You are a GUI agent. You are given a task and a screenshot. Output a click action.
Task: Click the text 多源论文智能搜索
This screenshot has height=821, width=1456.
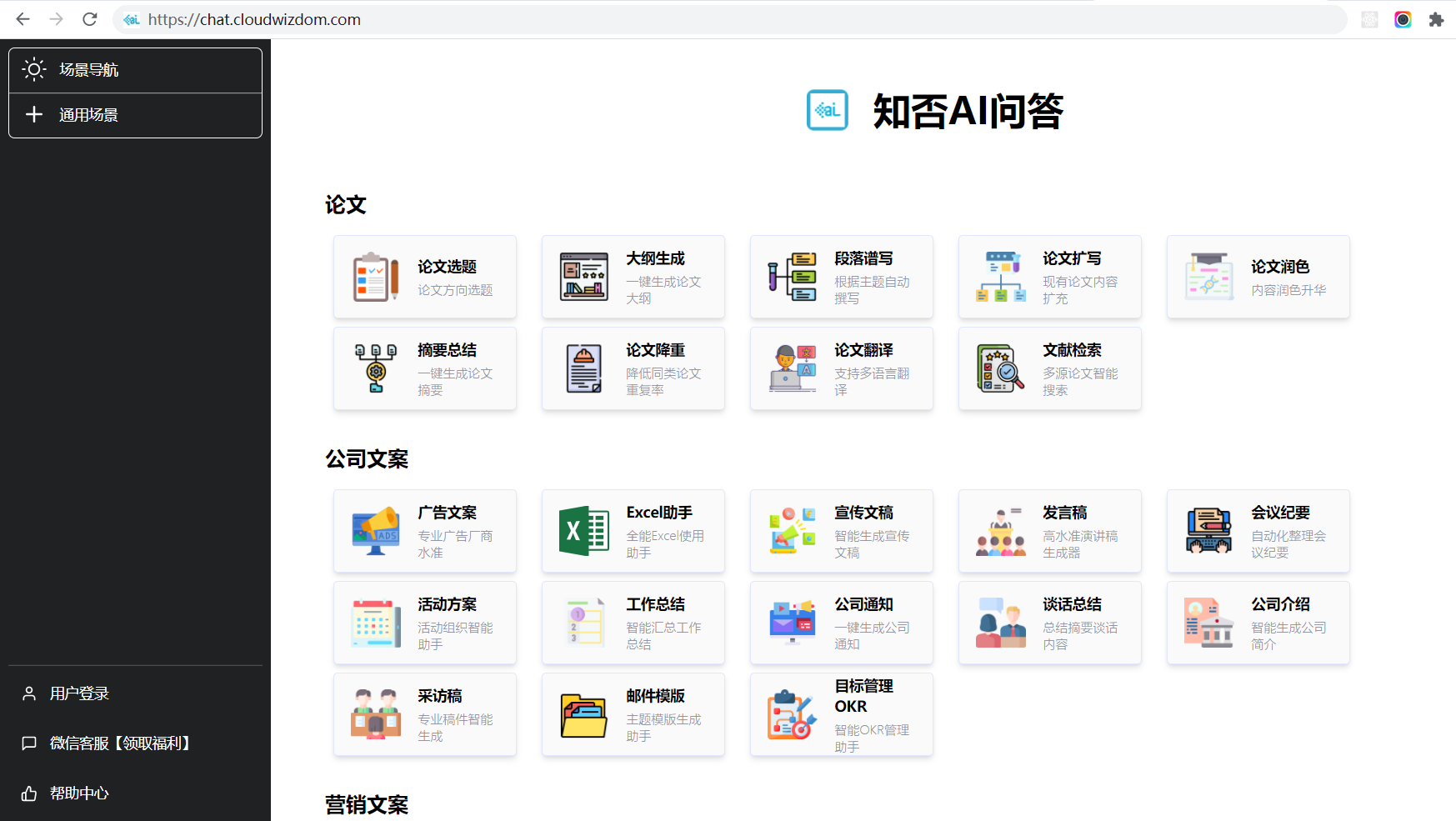point(1080,382)
